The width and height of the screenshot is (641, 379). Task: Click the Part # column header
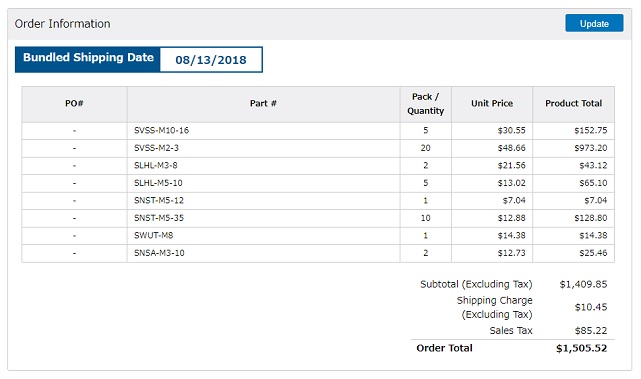pos(263,104)
